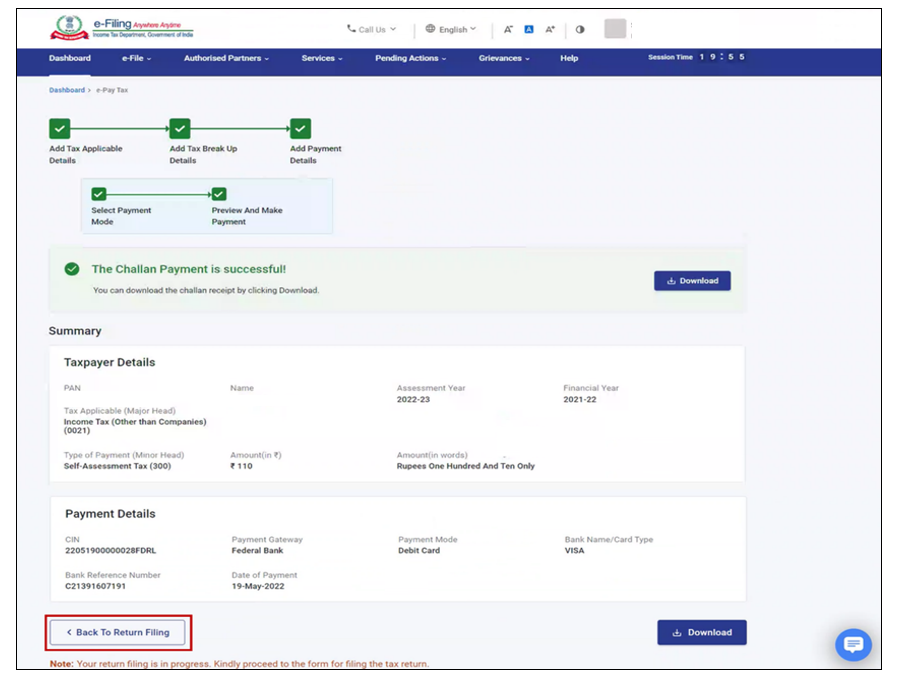Image resolution: width=909 pixels, height=687 pixels.
Task: Decrease font size with A- icon
Action: click(x=508, y=30)
